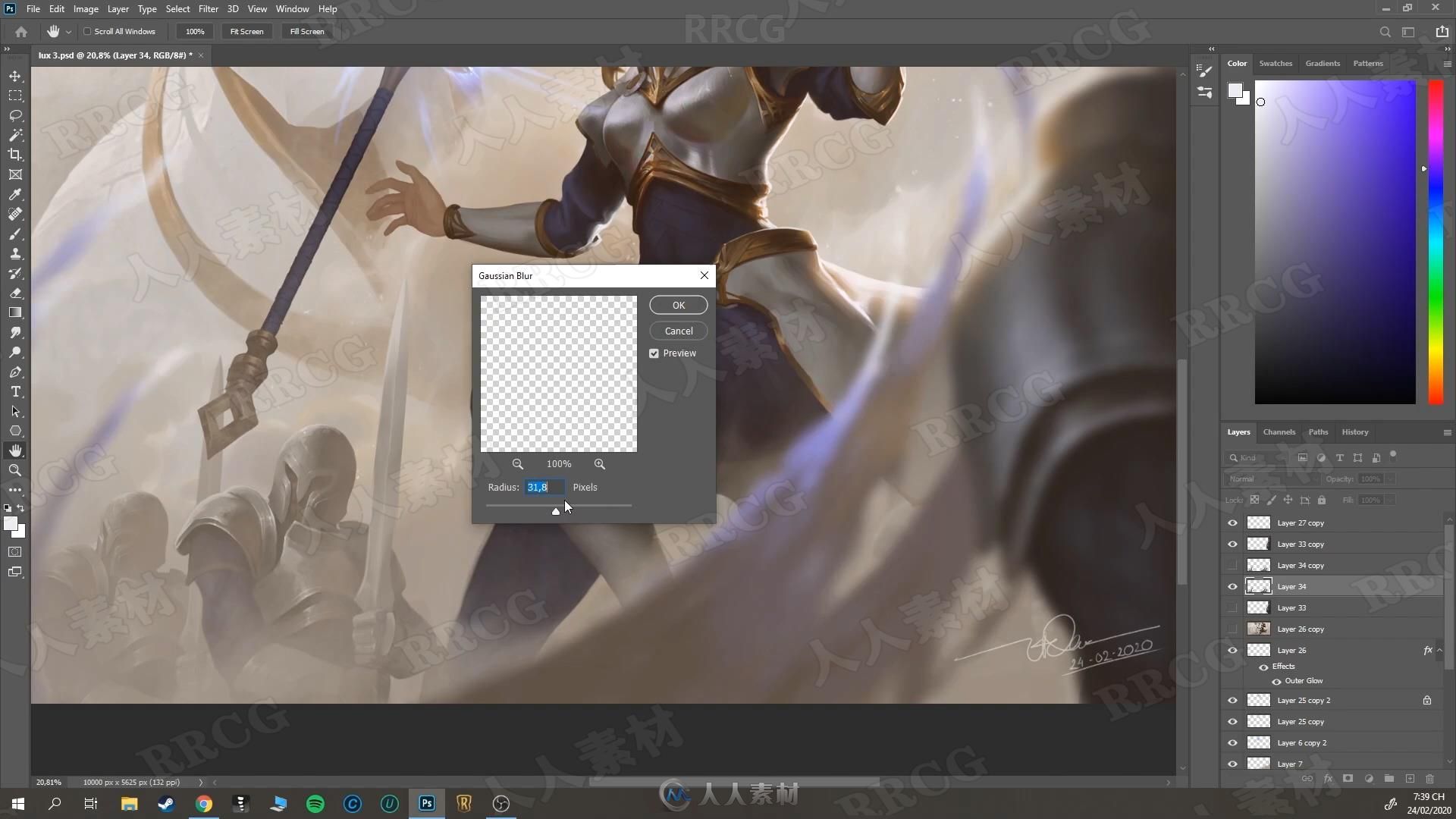Select the Smudge tool
The height and width of the screenshot is (819, 1456).
pos(15,332)
